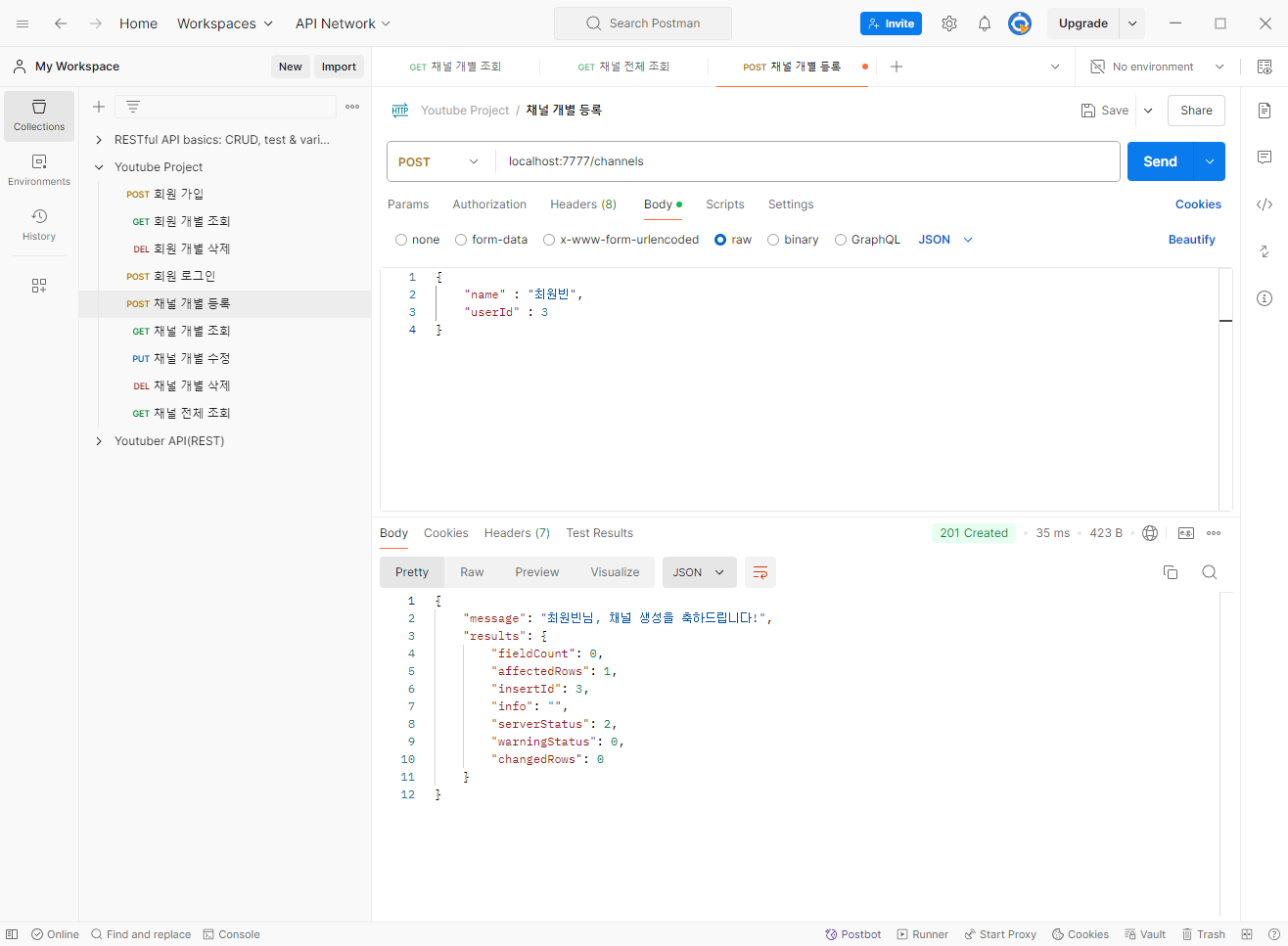The width and height of the screenshot is (1288, 946).
Task: Switch to the Params tab
Action: 408,204
